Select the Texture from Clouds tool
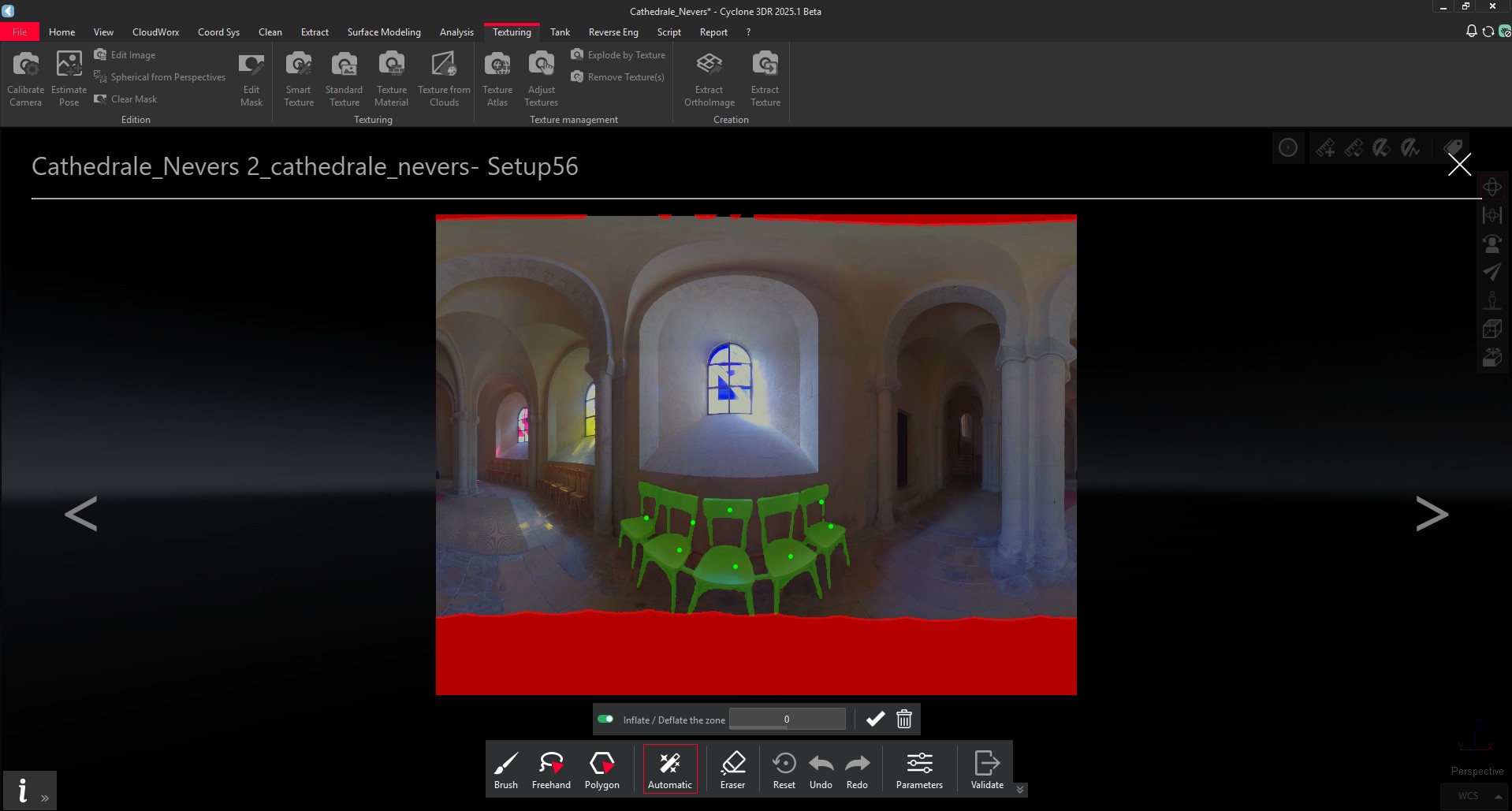1512x811 pixels. point(444,76)
